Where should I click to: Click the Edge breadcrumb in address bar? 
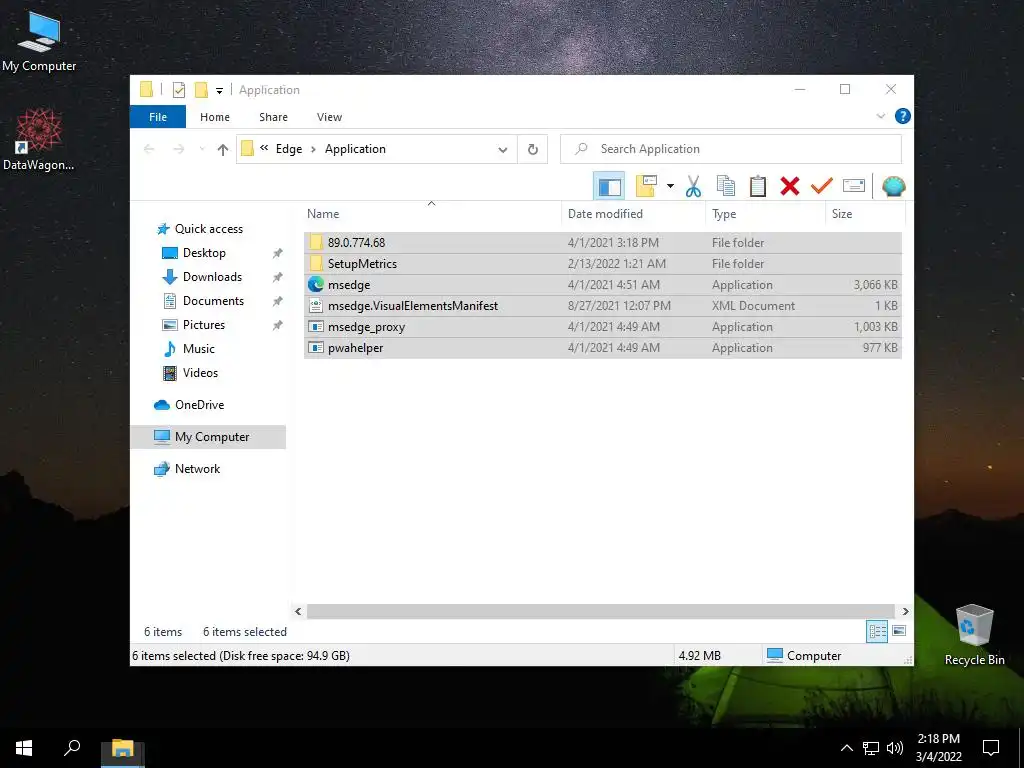tap(289, 149)
